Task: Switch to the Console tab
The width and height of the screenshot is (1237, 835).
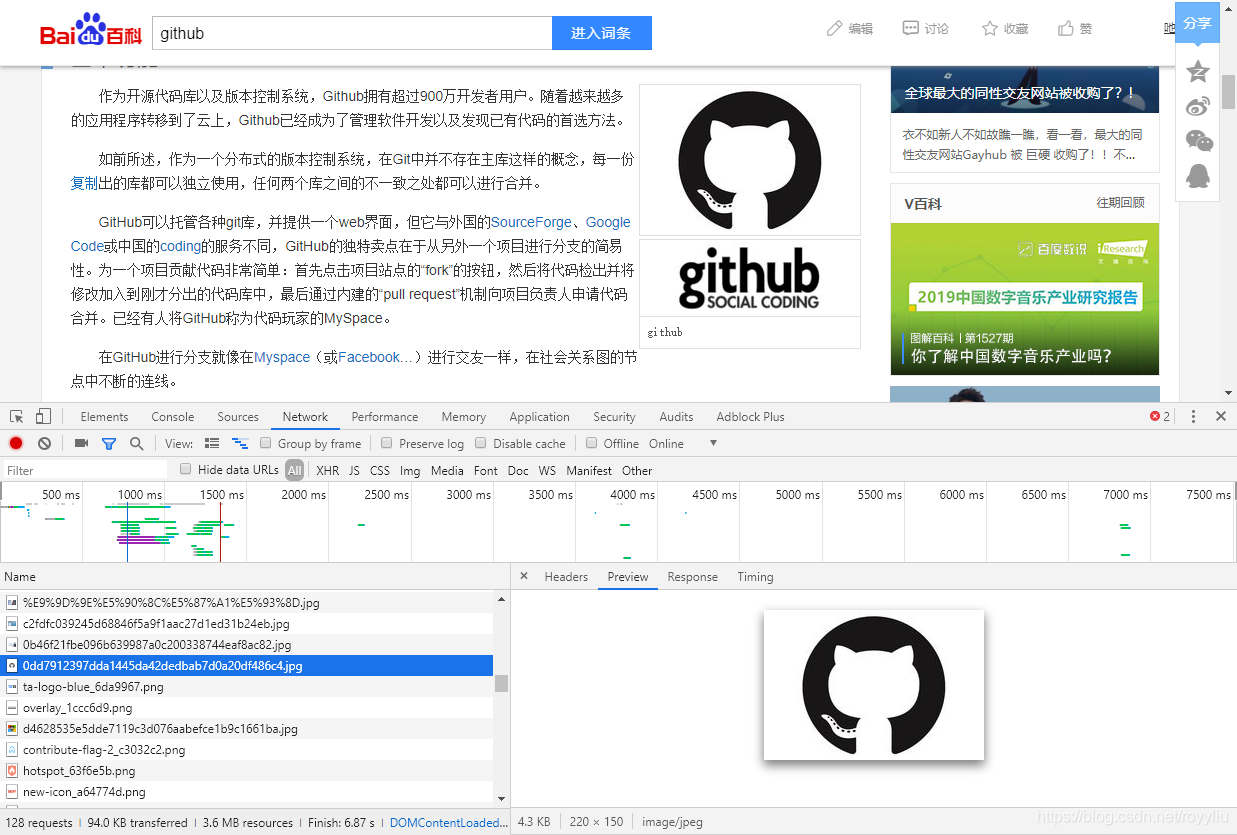Action: coord(173,417)
